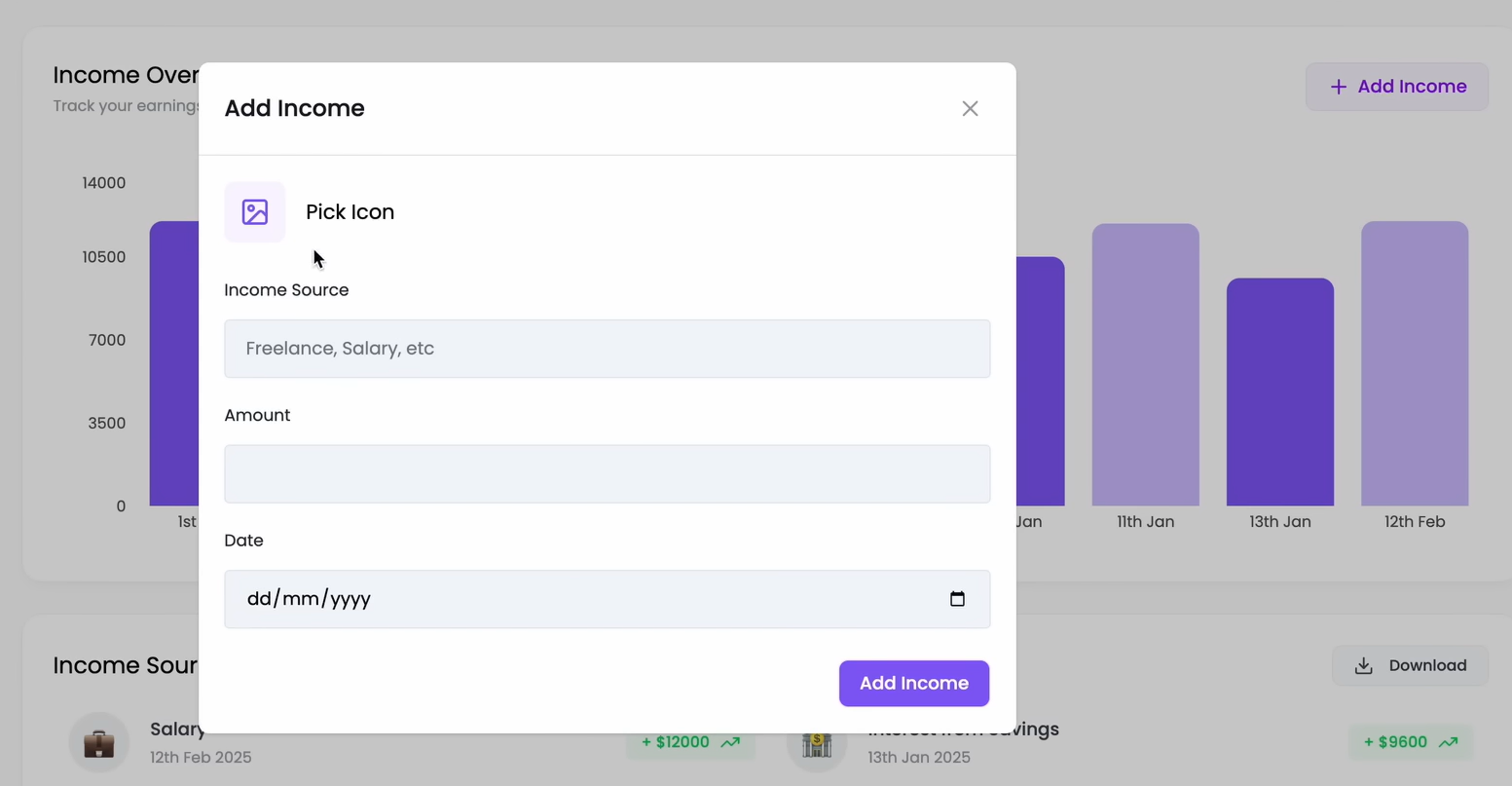Focus the Income Source text field

[x=607, y=349]
